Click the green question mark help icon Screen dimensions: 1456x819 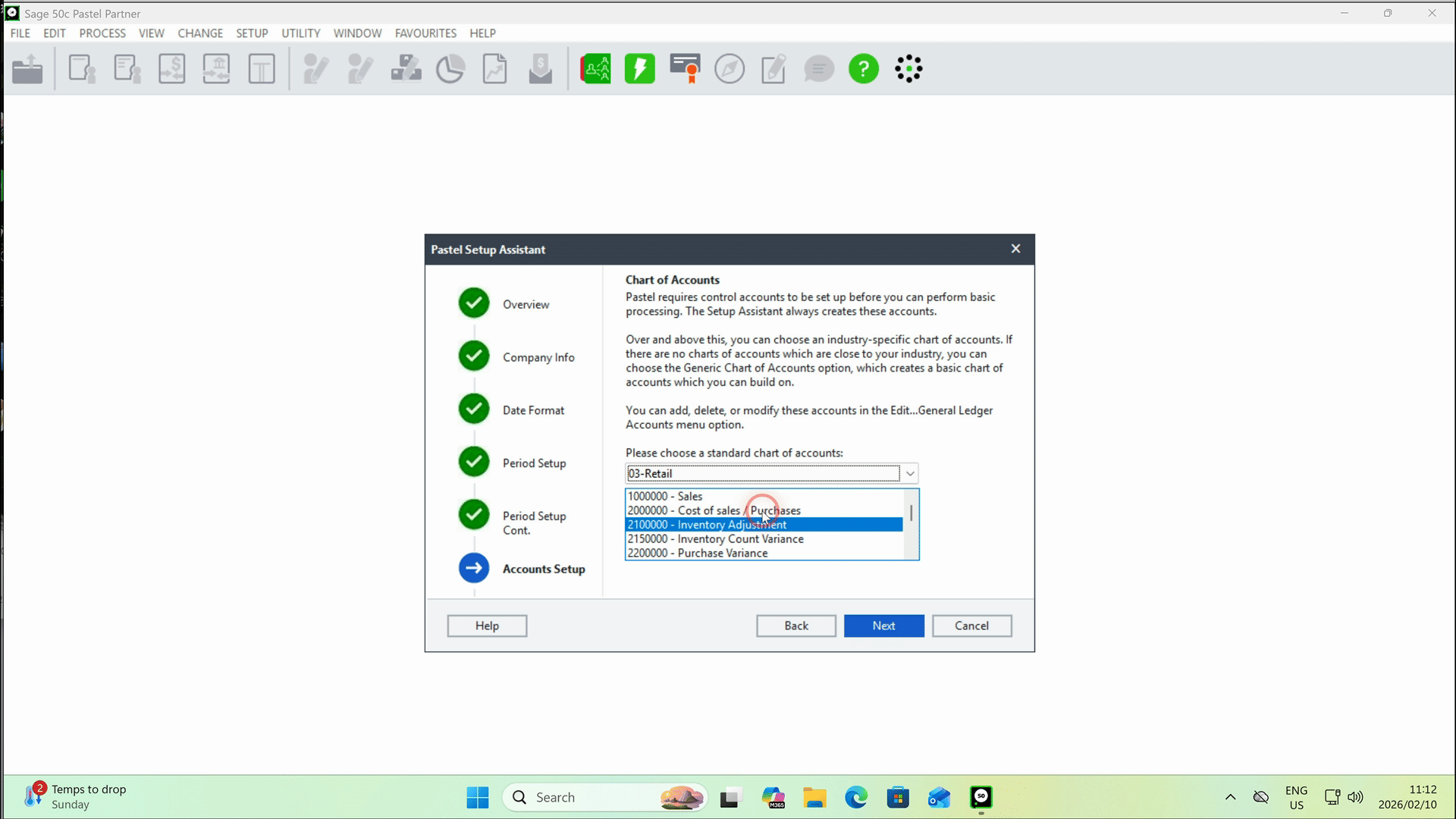click(863, 69)
